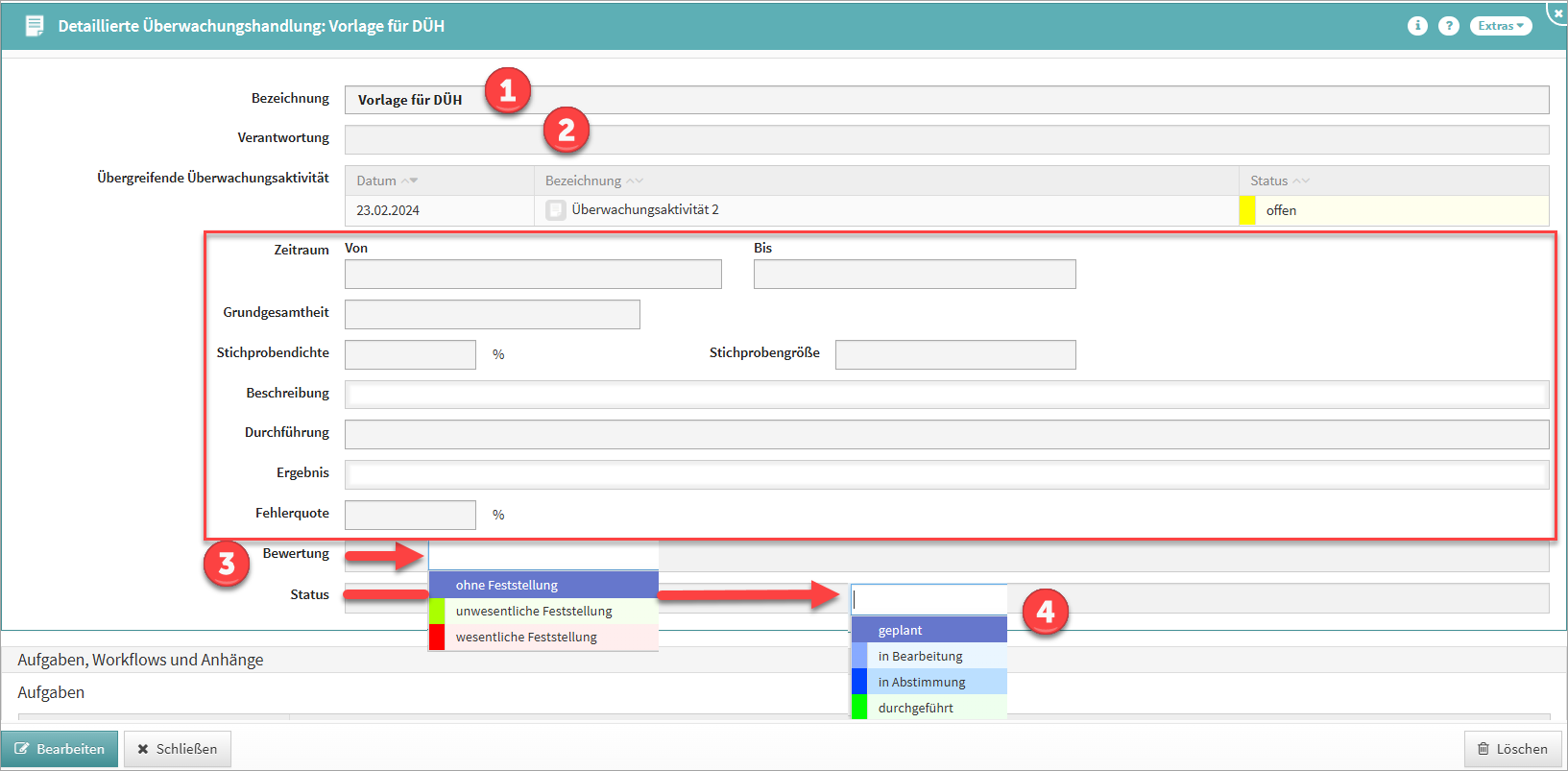Click yellow 'offen' status color swatch

(x=1247, y=210)
